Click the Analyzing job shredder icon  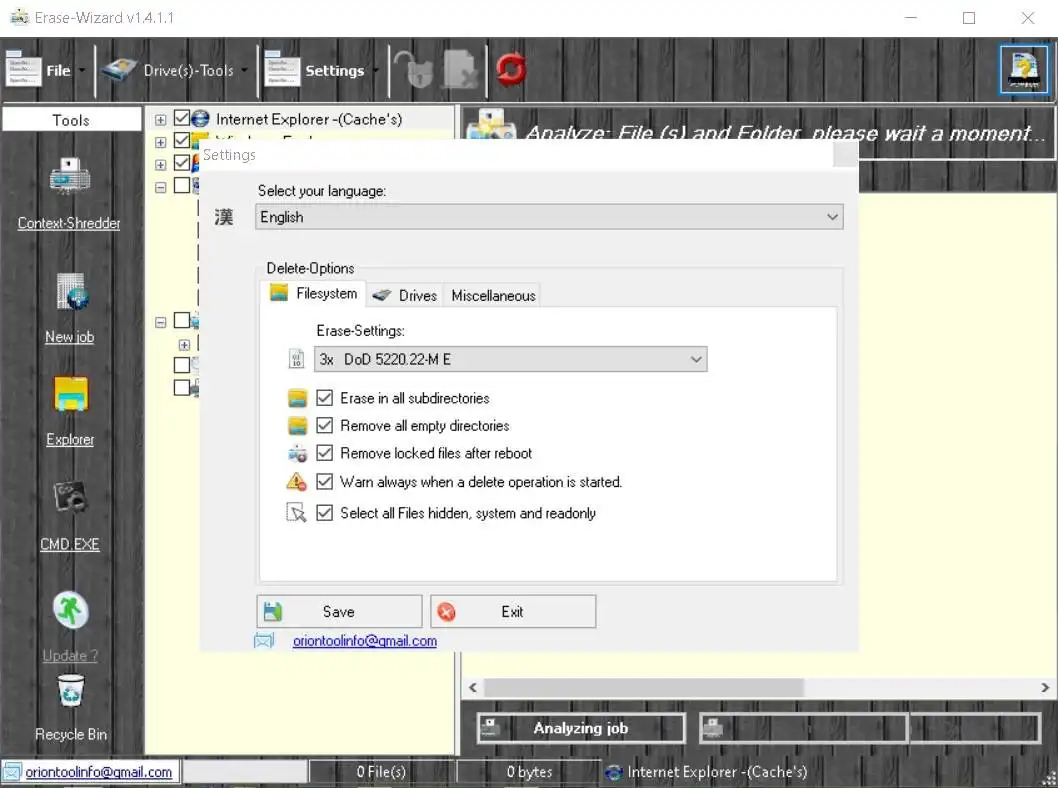pyautogui.click(x=490, y=728)
